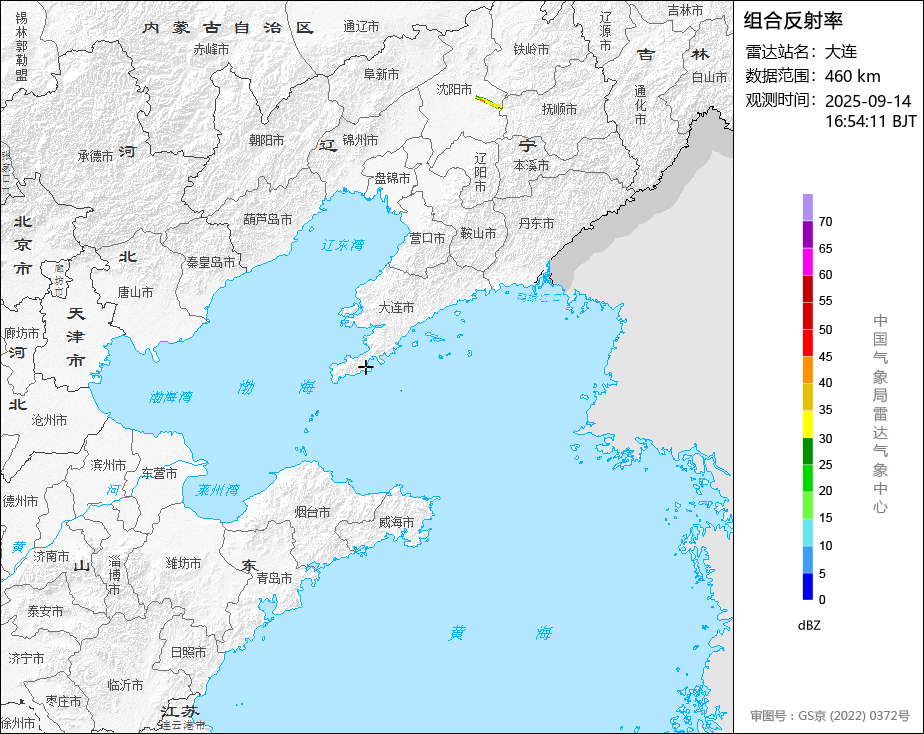Screen dimensions: 924x734
Task: Click the 丹东市 city label
Action: click(536, 223)
